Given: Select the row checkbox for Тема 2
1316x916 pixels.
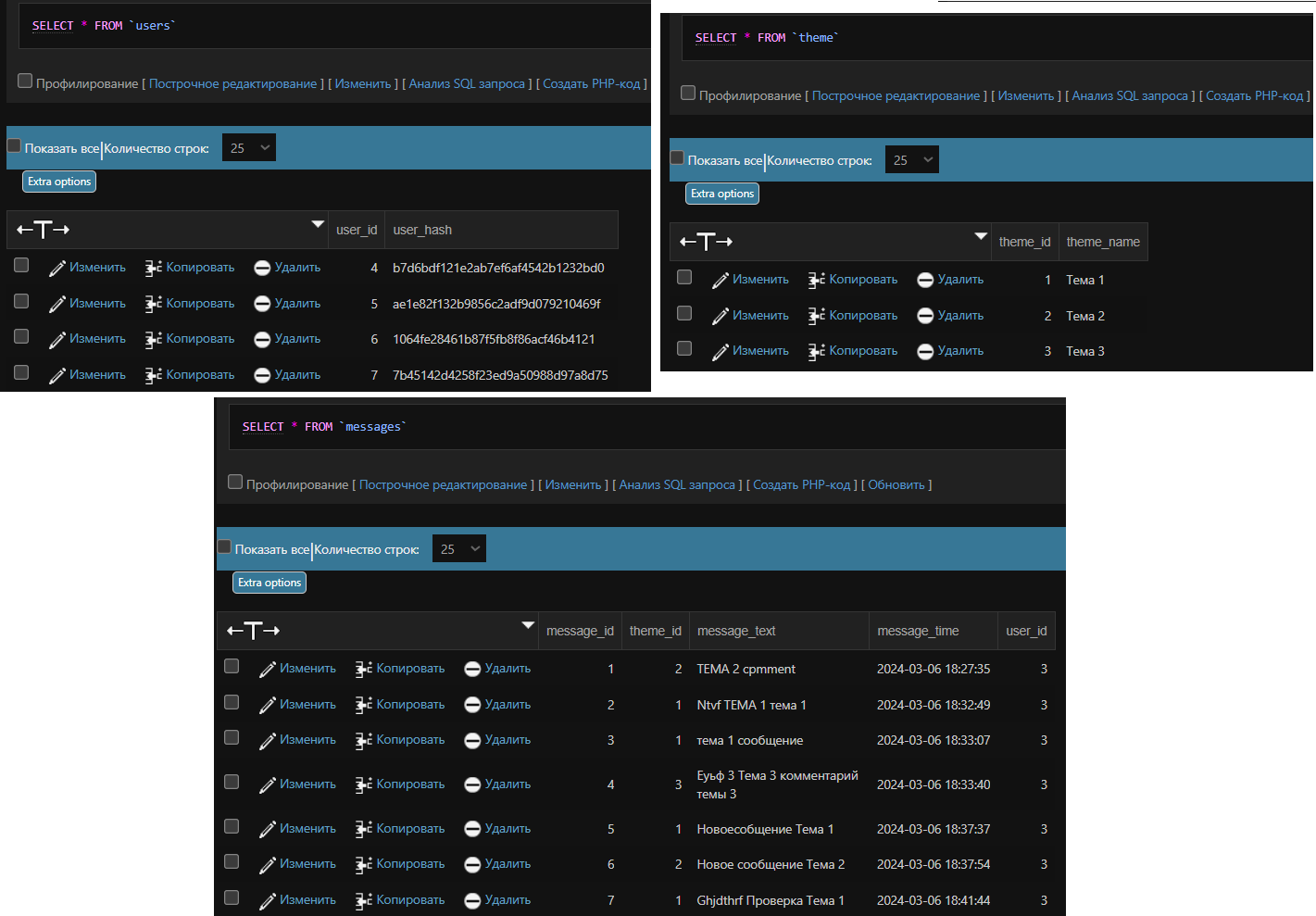Looking at the screenshot, I should tap(684, 314).
